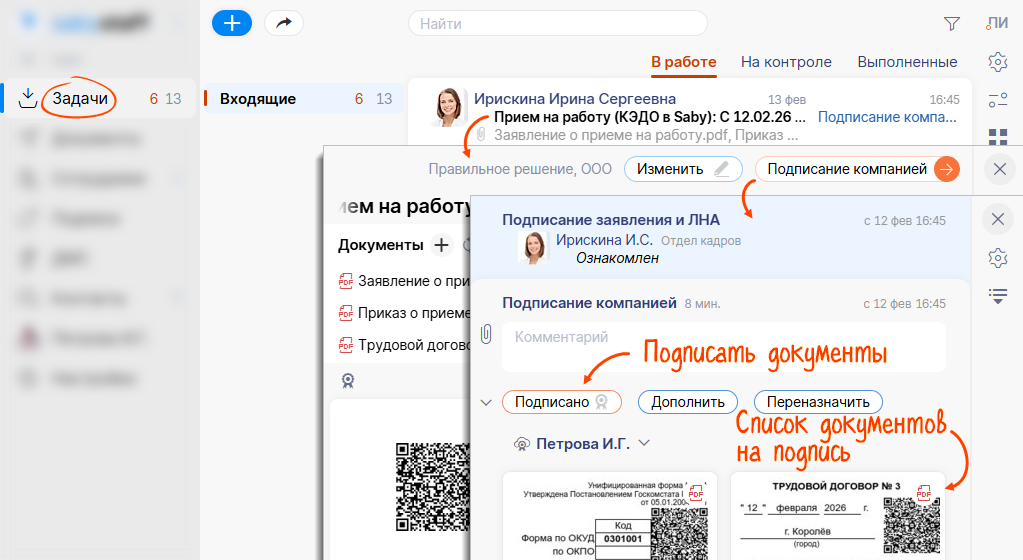Click the blue plus create button
Viewport: 1023px width, 560px height.
point(232,23)
